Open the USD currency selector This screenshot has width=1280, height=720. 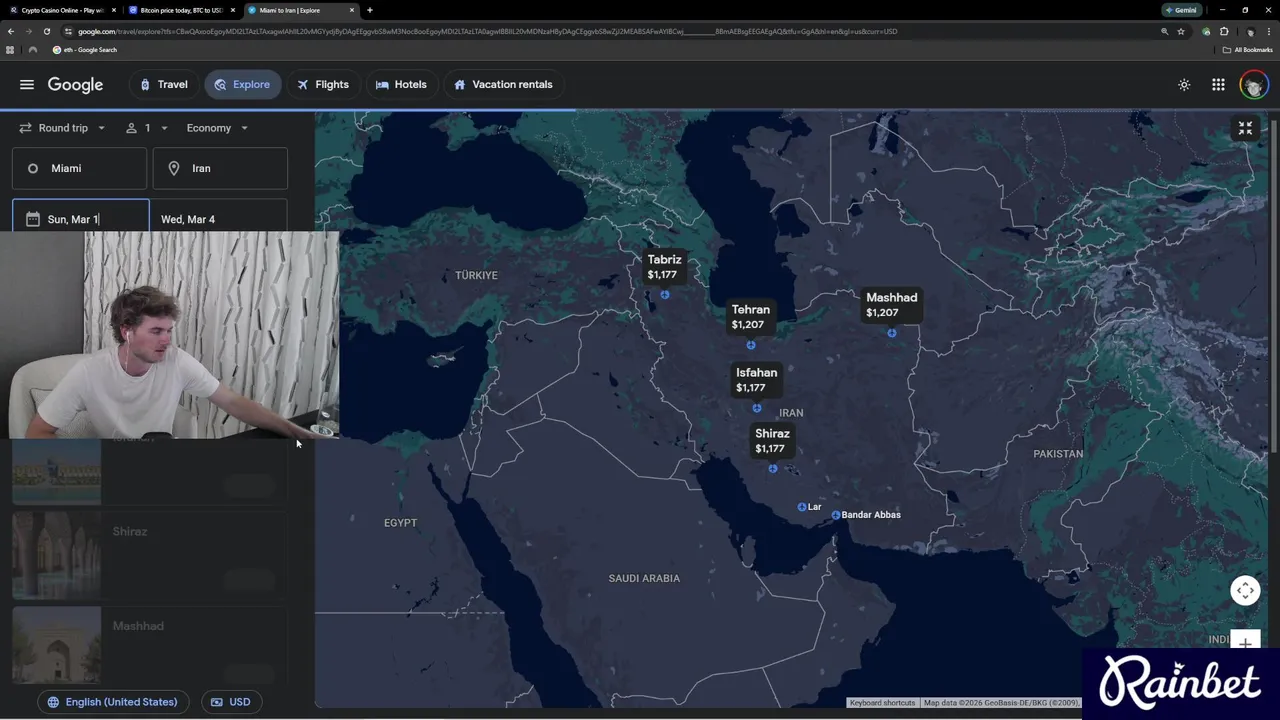[x=231, y=702]
